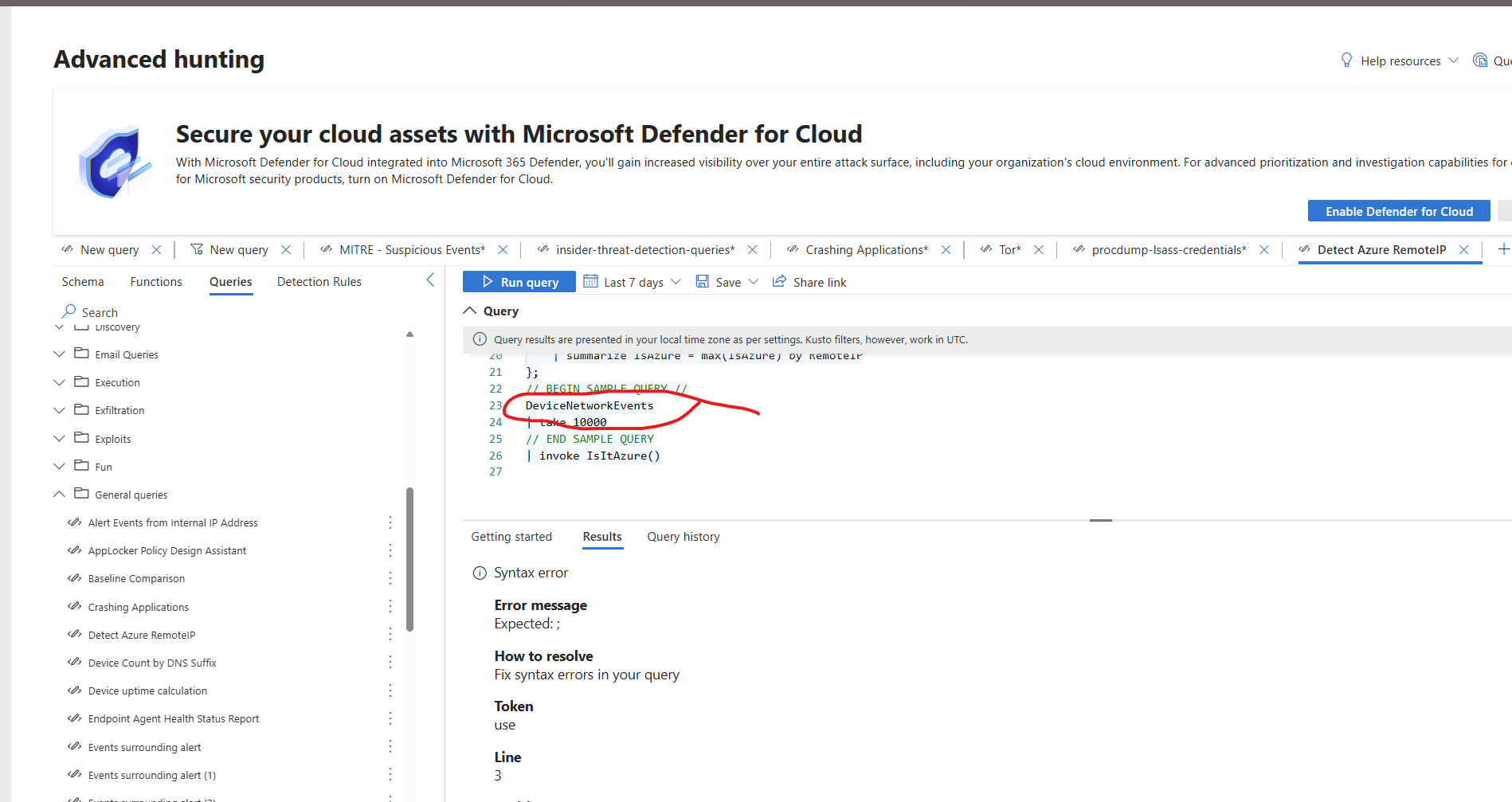Open more options for Detect Azure RemoteIP query

(390, 635)
